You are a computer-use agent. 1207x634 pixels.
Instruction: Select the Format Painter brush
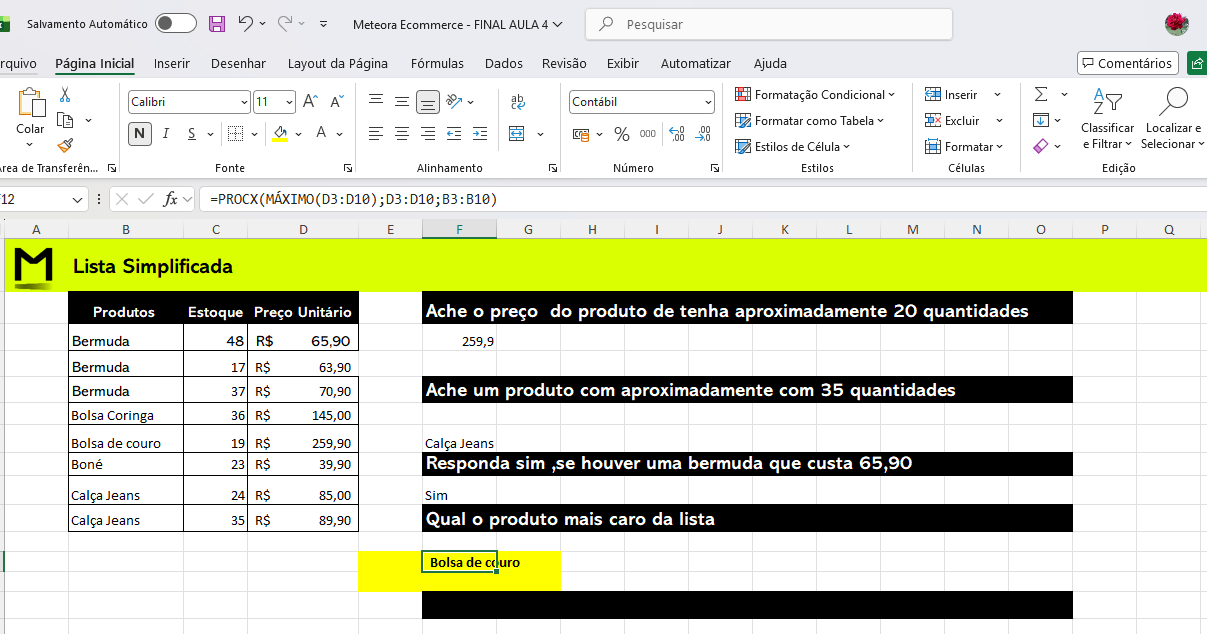tap(65, 145)
